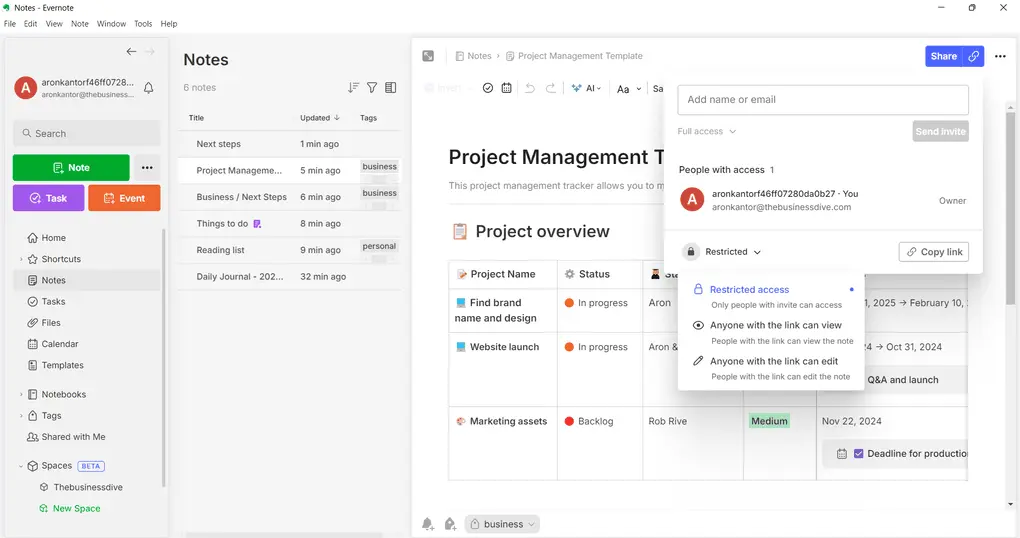This screenshot has height=538, width=1020.
Task: Expand Shortcuts in sidebar
Action: point(21,259)
